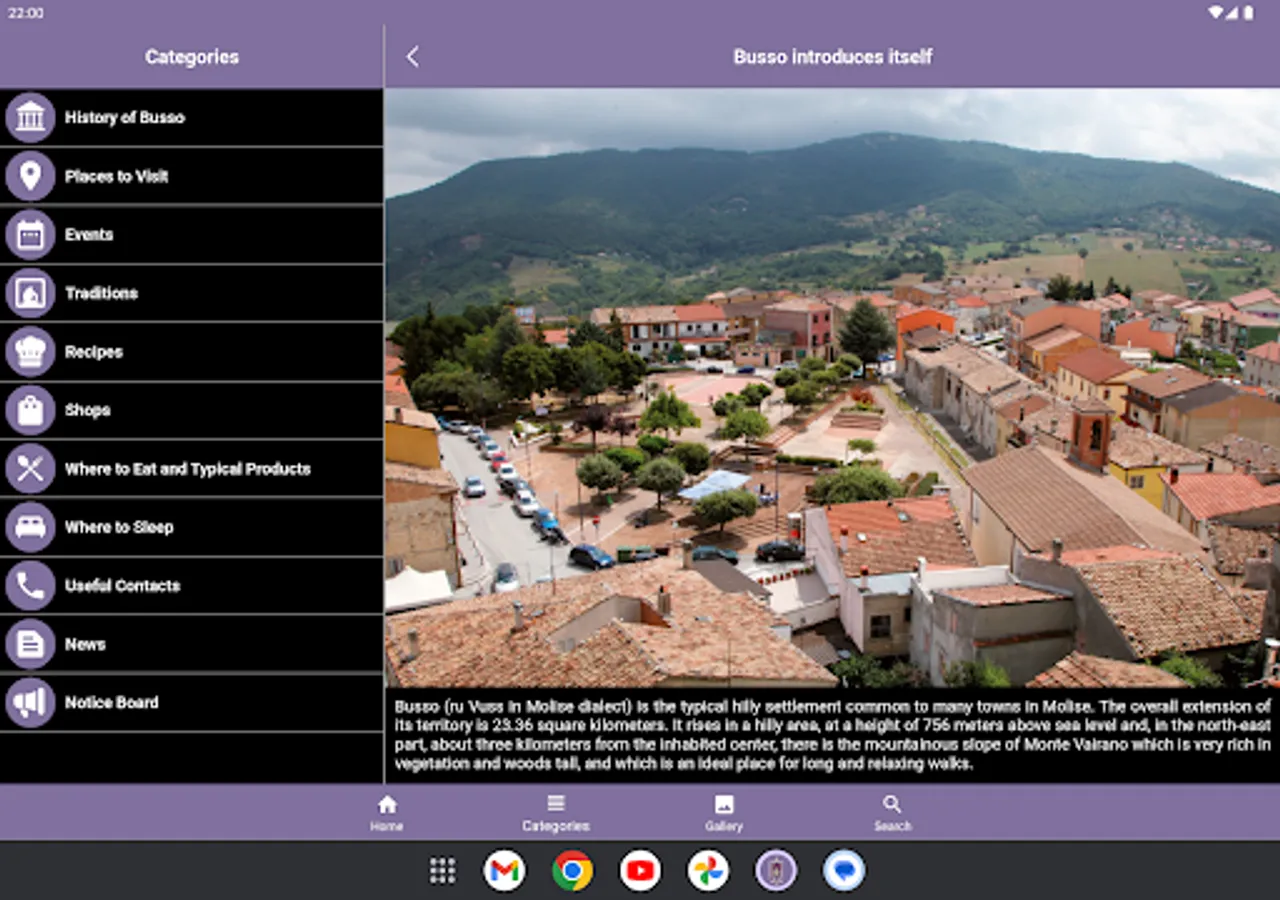Click the Categories panel header
Screen dimensions: 1280x900
[192, 57]
